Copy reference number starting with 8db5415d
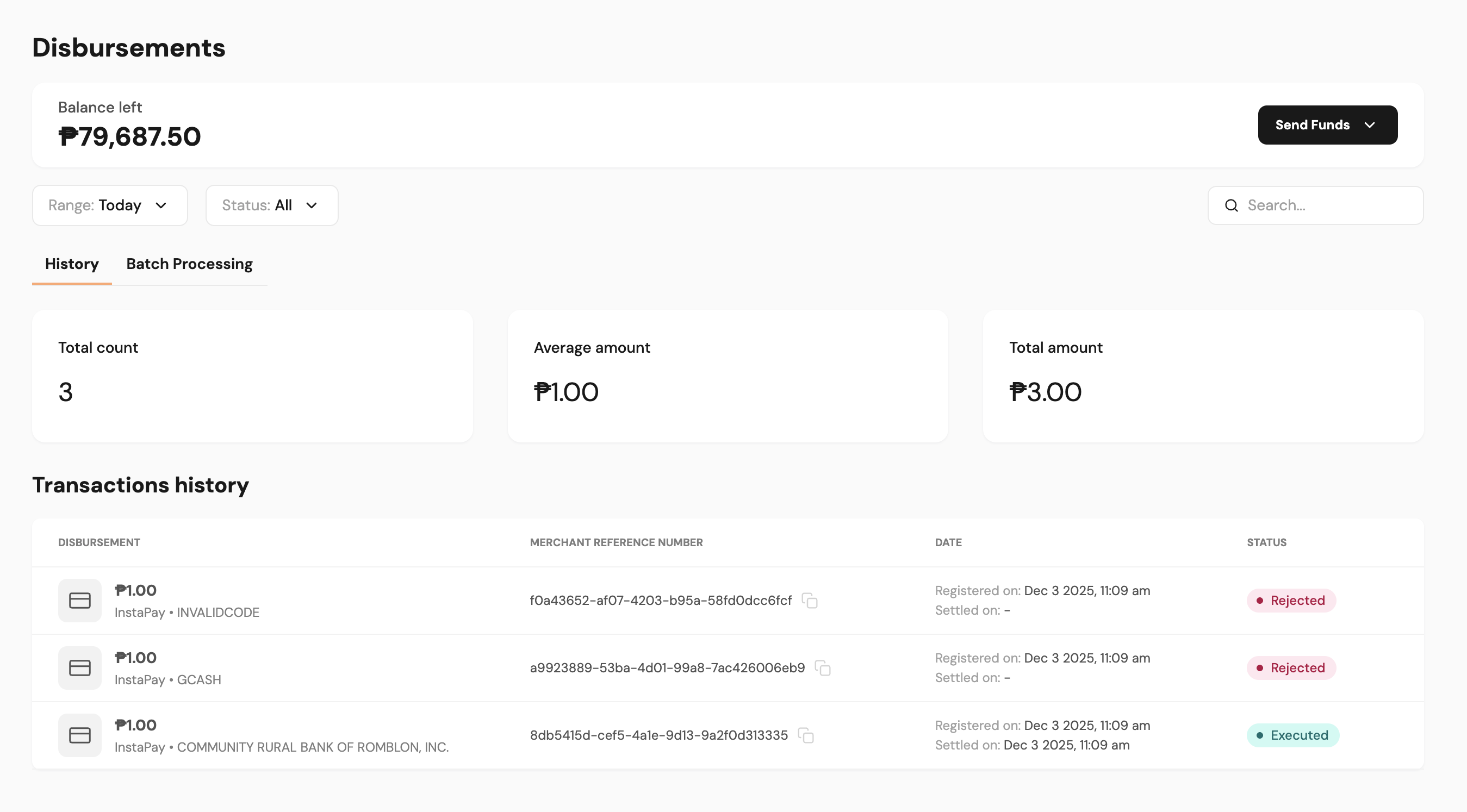This screenshot has width=1467, height=812. click(x=805, y=735)
